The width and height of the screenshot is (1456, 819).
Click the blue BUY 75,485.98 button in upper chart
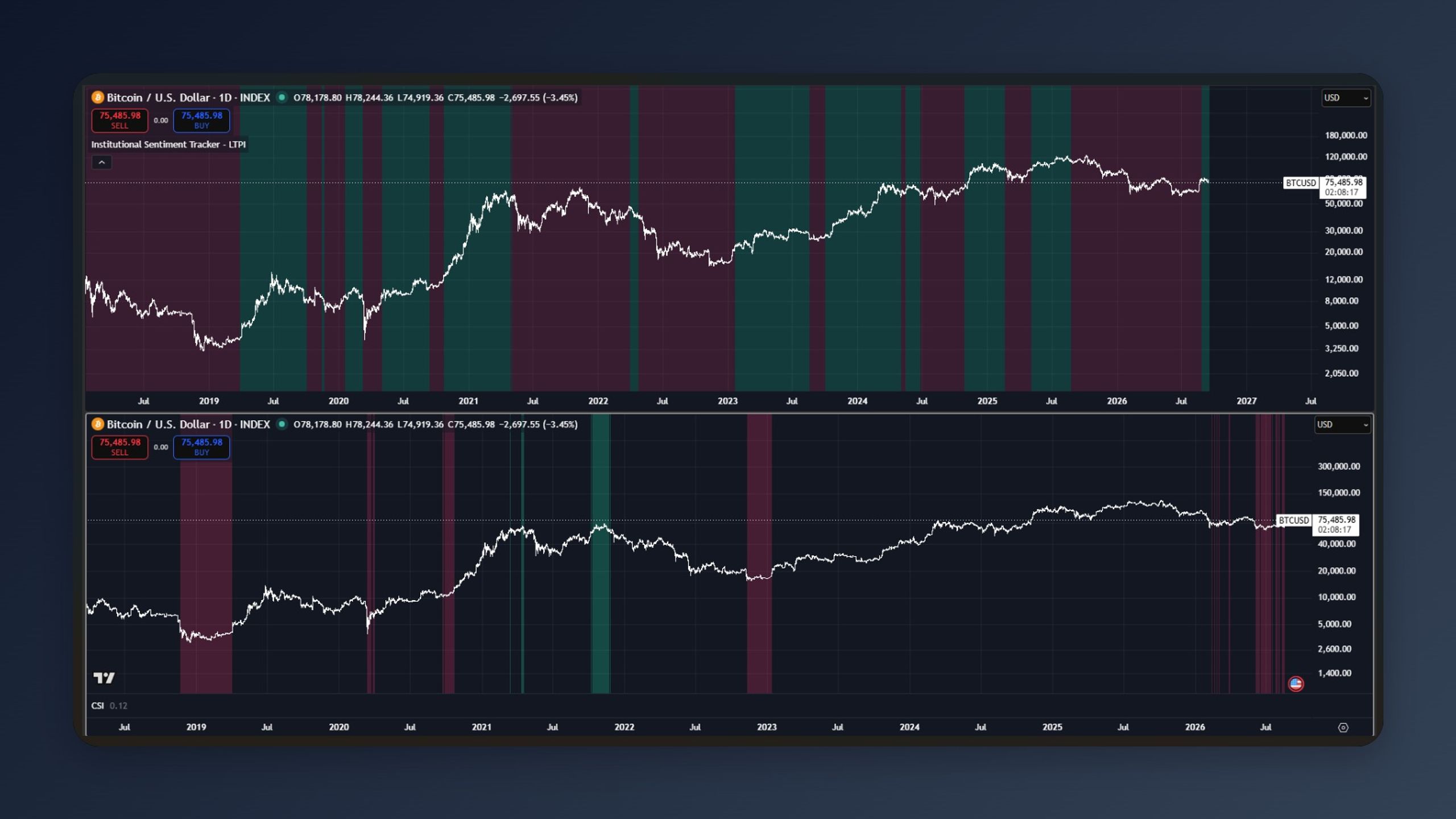201,120
